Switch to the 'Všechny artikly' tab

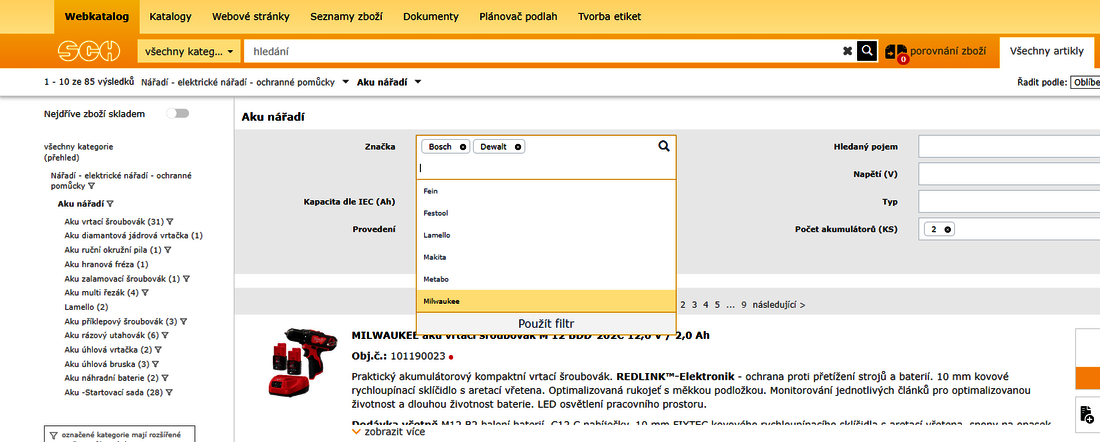(1047, 51)
